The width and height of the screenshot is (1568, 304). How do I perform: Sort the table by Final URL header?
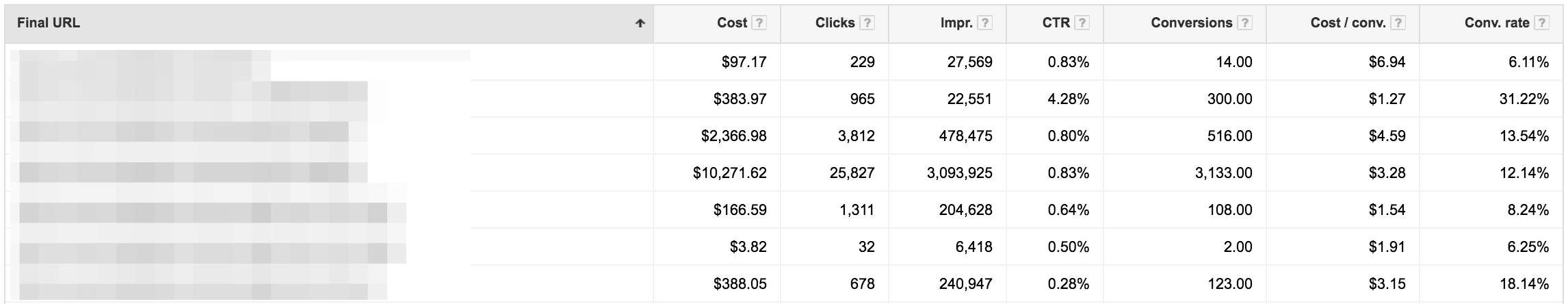[49, 23]
